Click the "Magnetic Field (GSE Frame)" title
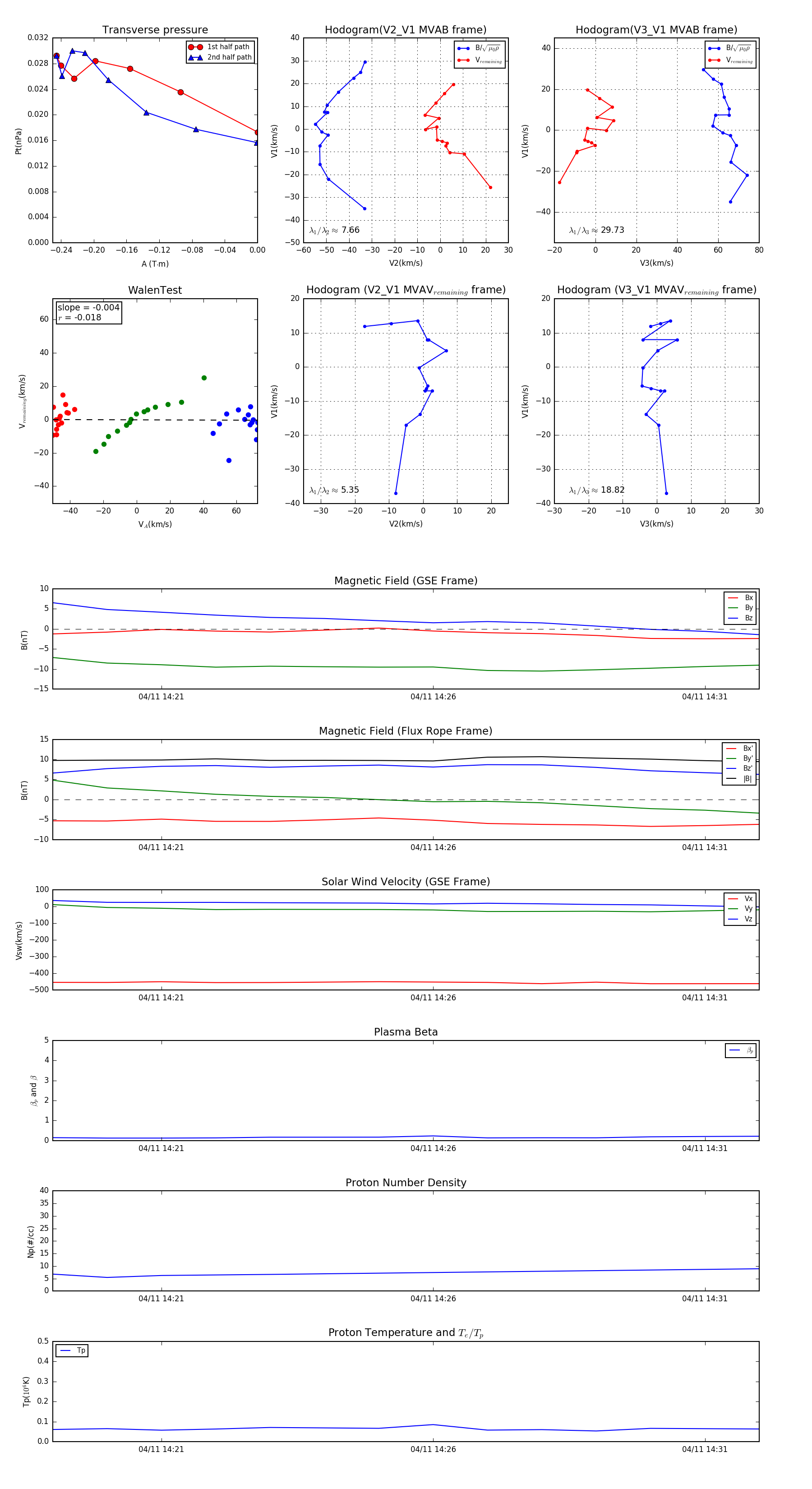Image resolution: width=812 pixels, height=1489 pixels. (406, 581)
